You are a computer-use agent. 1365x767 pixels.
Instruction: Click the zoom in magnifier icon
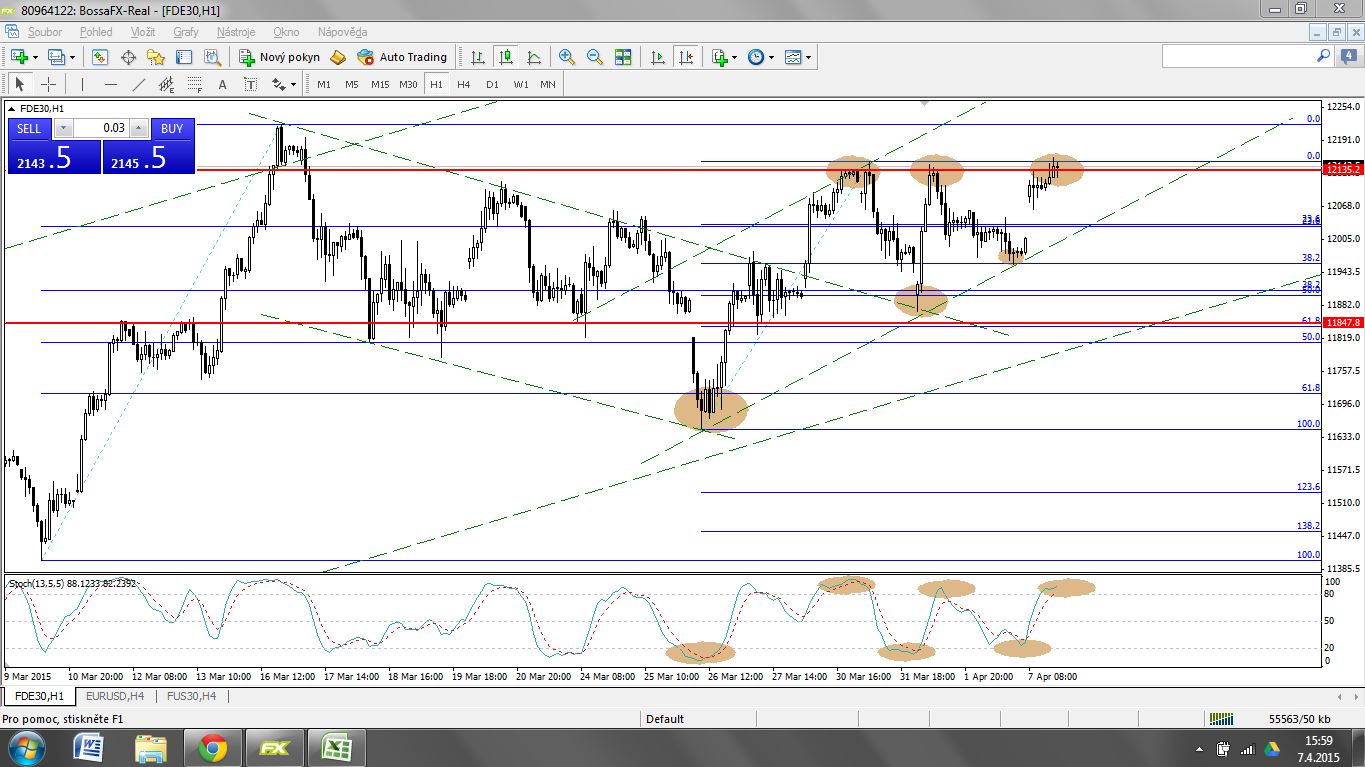click(x=567, y=57)
